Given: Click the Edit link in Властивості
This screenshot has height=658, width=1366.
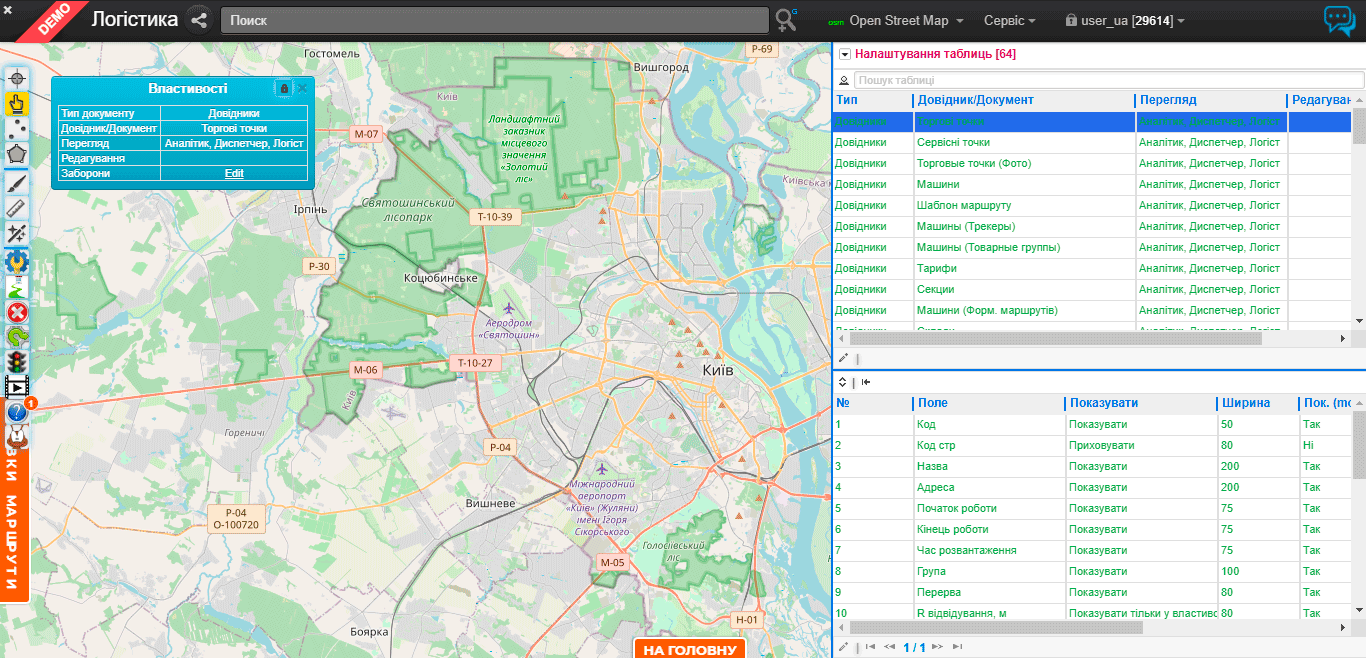Looking at the screenshot, I should [234, 173].
